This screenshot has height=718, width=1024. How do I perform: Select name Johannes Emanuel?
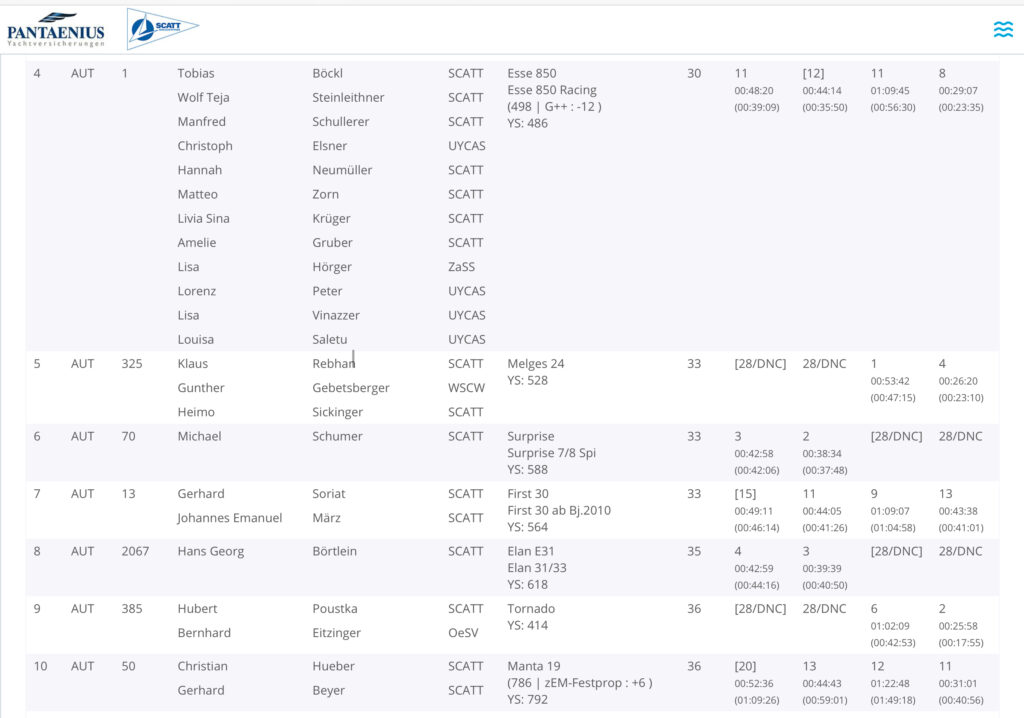230,517
